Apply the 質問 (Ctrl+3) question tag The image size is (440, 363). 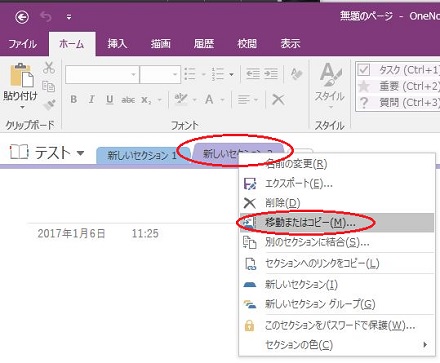click(398, 103)
